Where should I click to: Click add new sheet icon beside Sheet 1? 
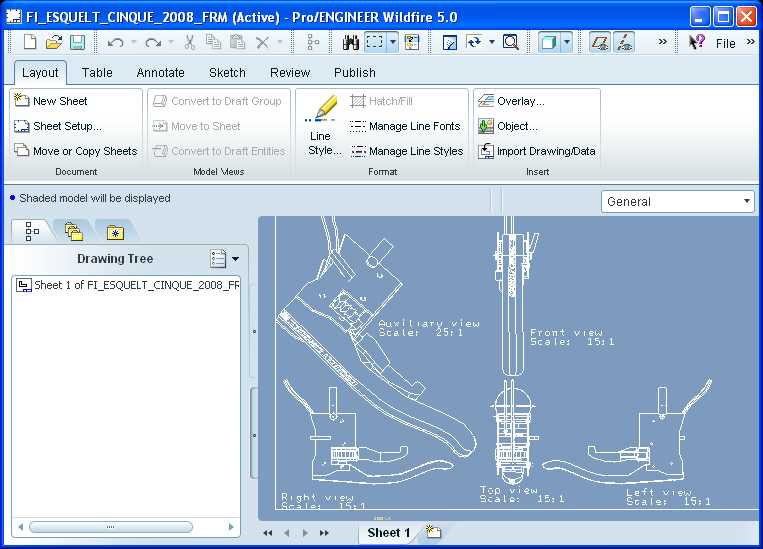tap(433, 532)
